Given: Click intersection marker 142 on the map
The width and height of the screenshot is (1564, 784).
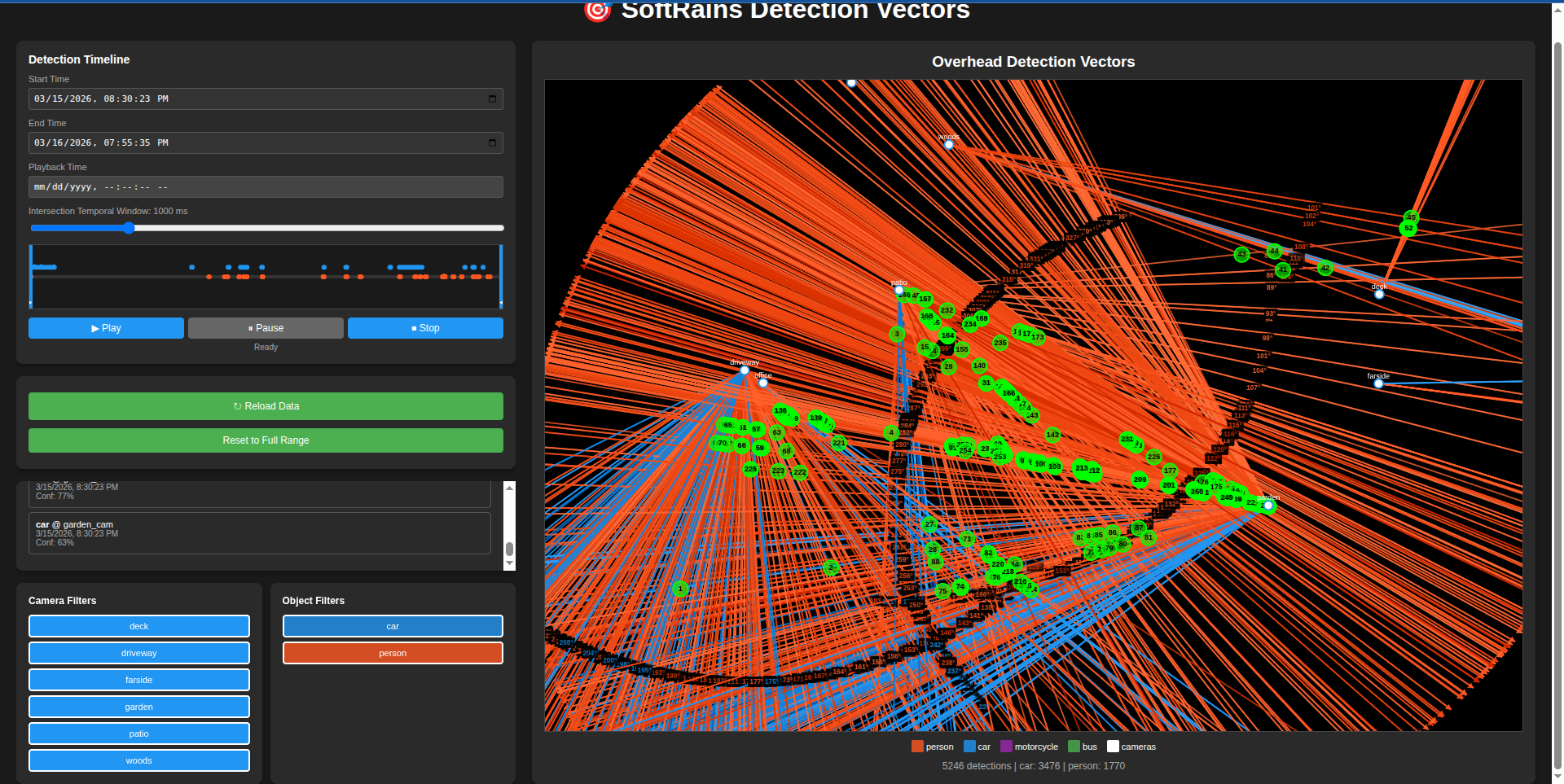Looking at the screenshot, I should (1052, 435).
